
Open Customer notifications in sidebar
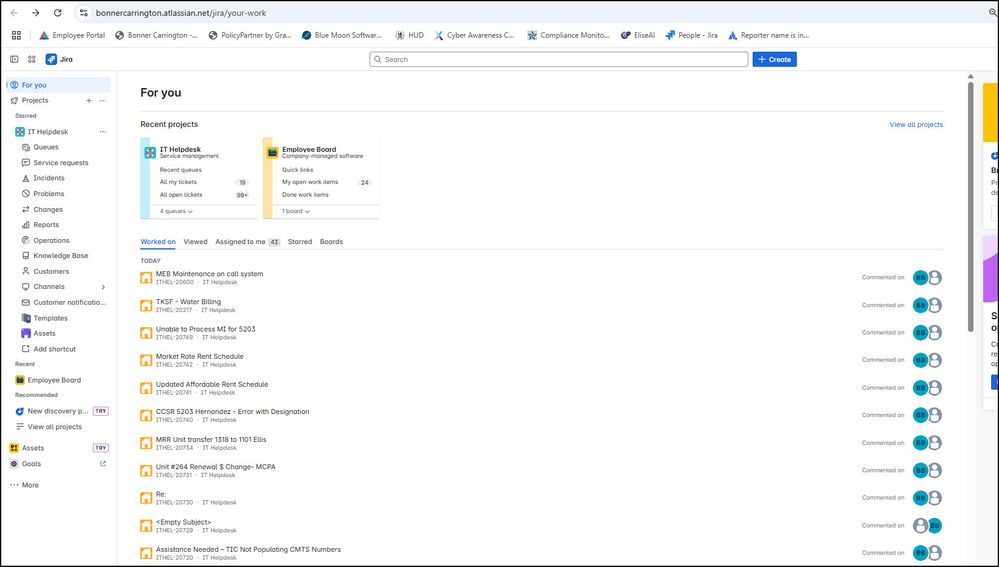tap(69, 303)
